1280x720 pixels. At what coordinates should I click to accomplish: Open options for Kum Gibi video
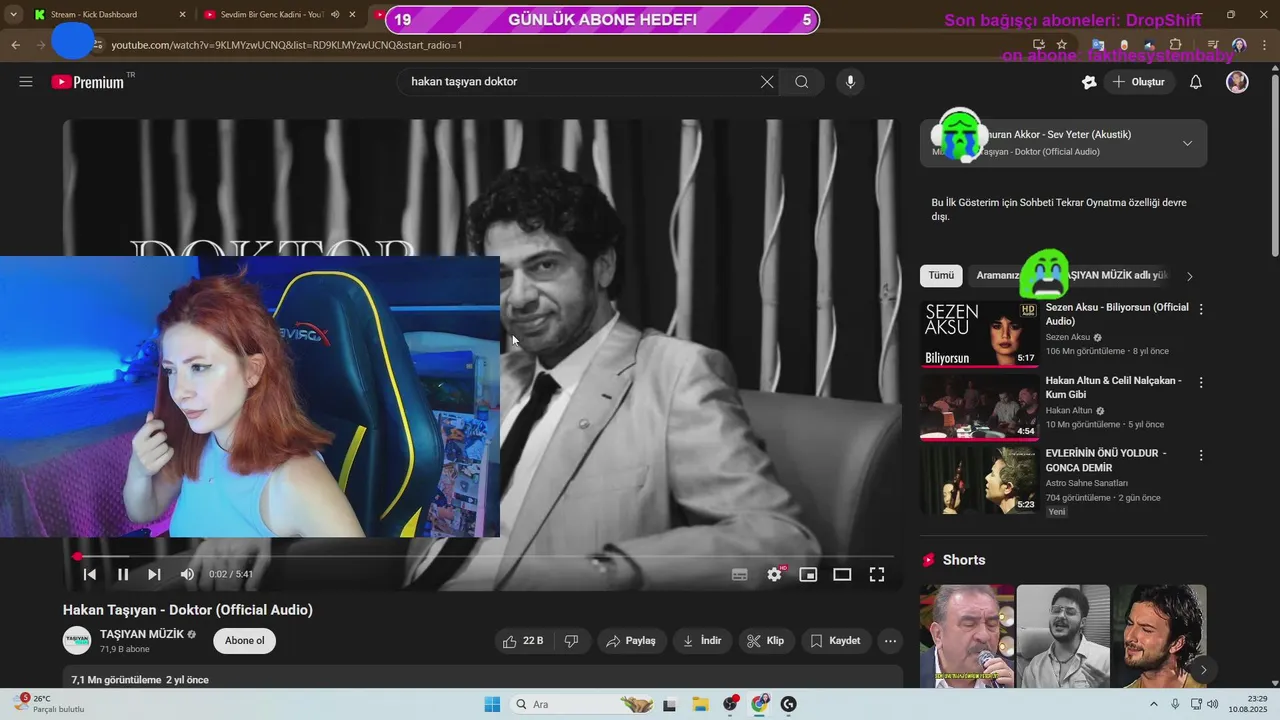click(x=1201, y=383)
